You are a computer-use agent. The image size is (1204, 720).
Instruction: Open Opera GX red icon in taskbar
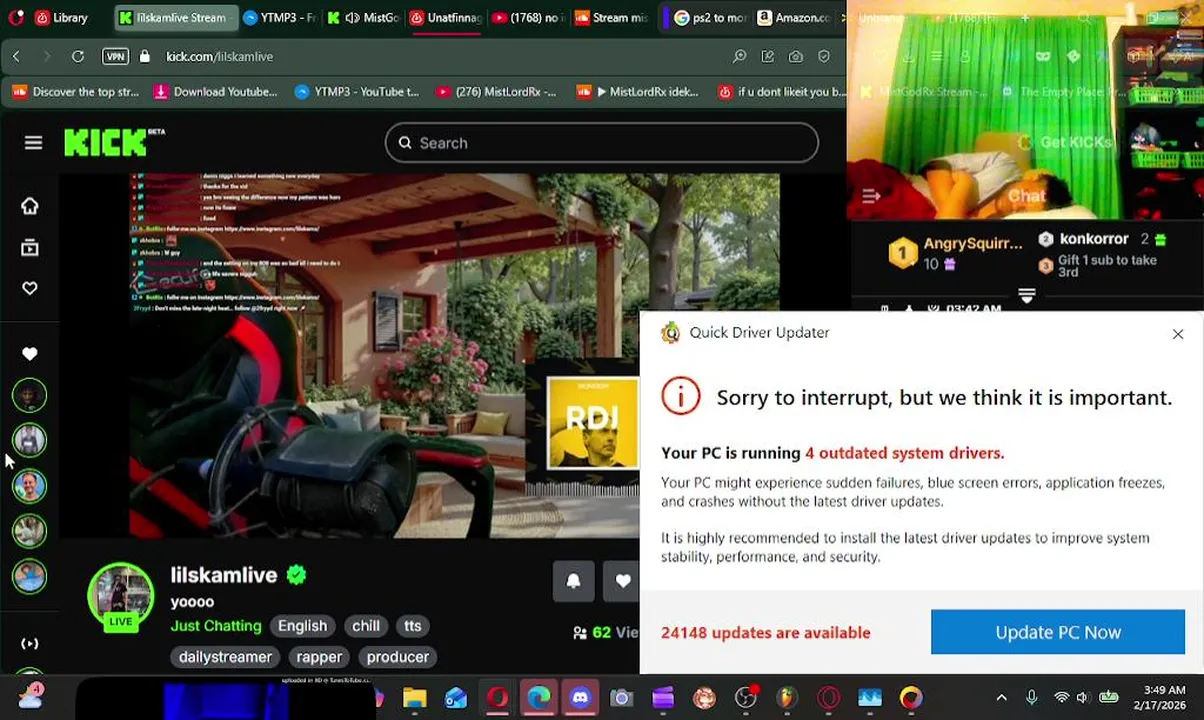[497, 698]
